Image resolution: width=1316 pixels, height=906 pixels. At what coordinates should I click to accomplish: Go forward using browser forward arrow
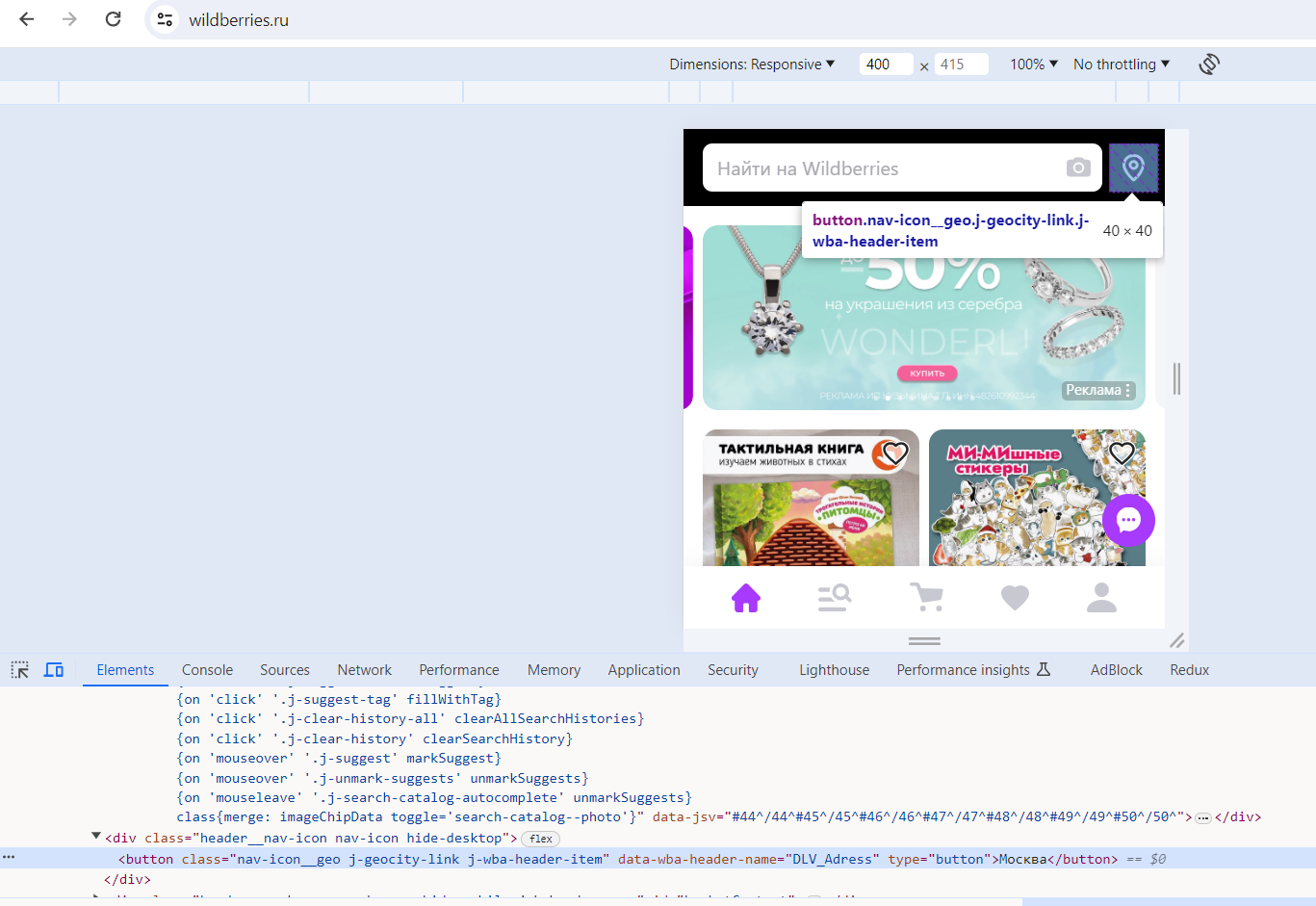tap(69, 19)
